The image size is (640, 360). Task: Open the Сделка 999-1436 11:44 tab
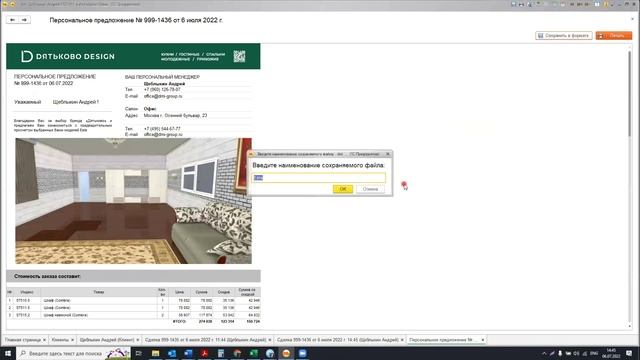click(205, 340)
